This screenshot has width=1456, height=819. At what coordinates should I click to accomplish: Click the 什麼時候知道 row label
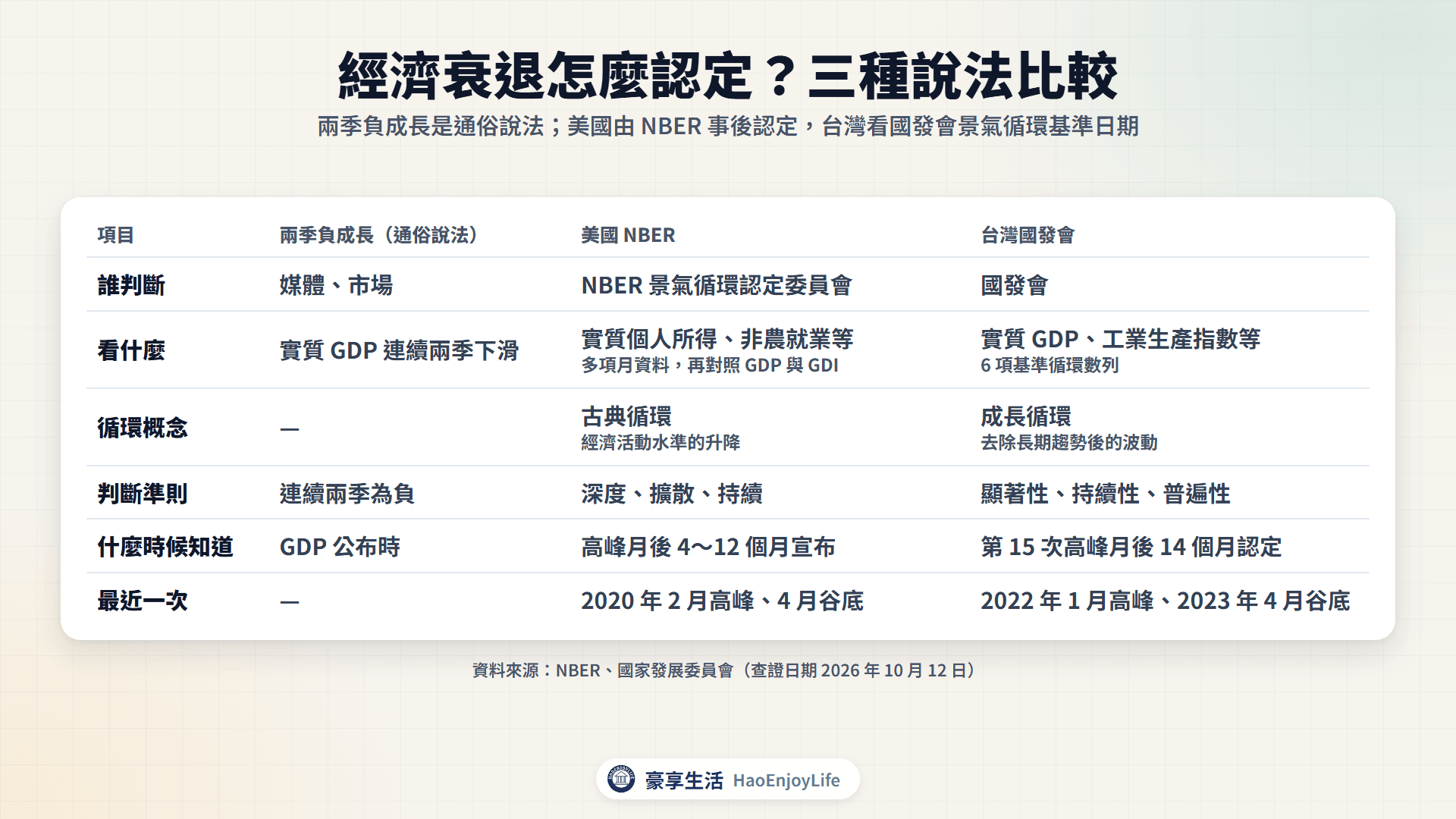[165, 547]
